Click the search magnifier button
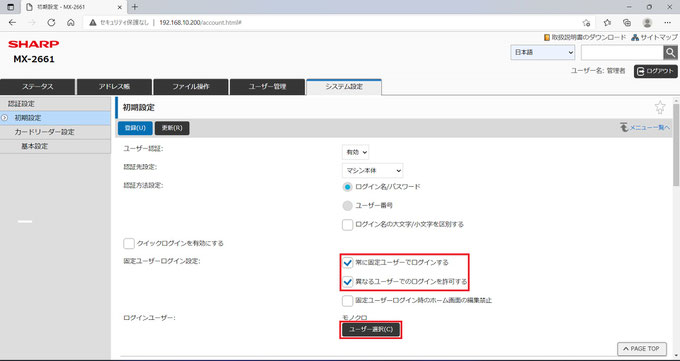Viewport: 680px width, 361px height. 670,53
